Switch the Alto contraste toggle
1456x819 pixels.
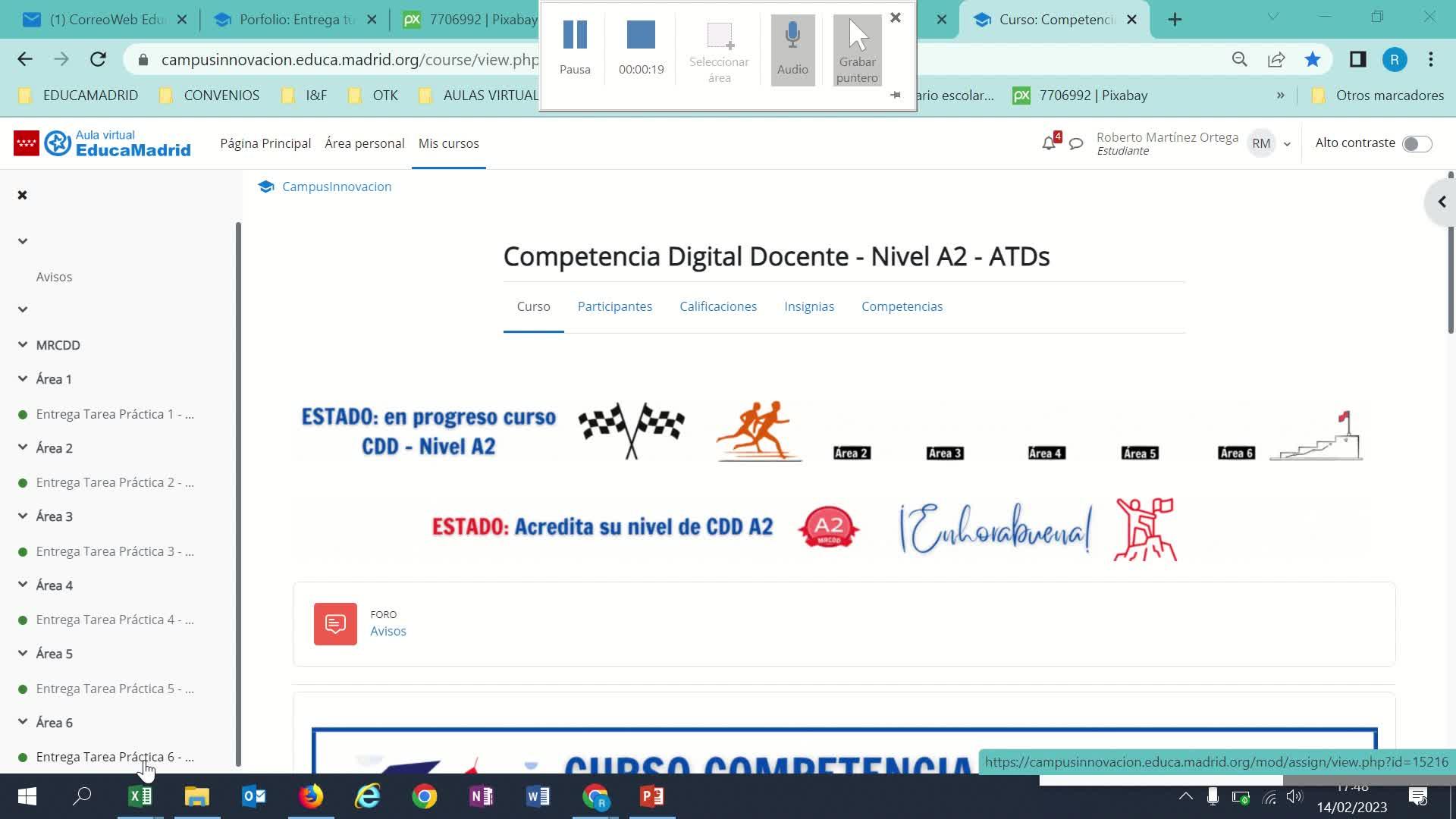click(1416, 144)
